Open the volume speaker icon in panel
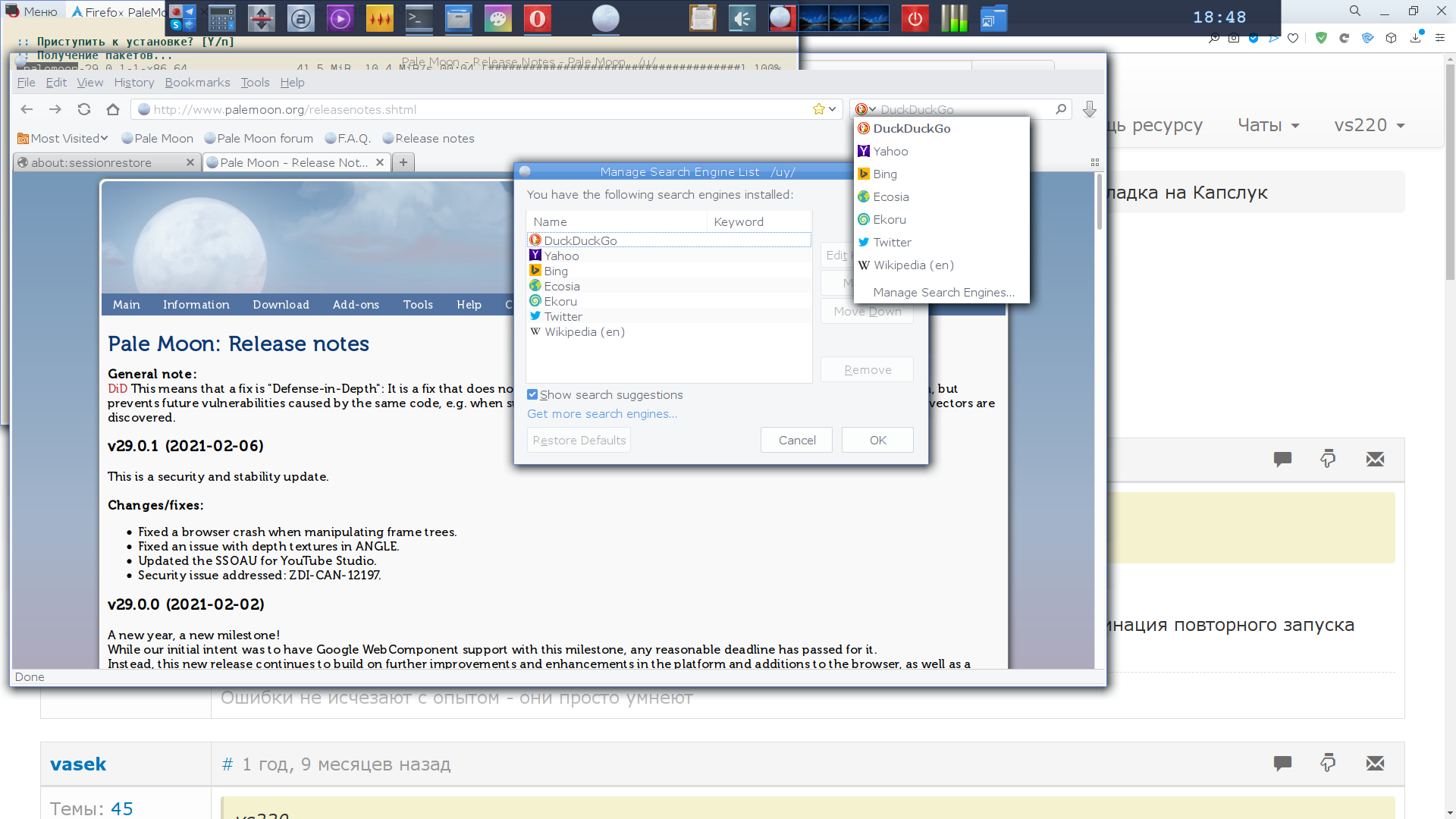 tap(742, 18)
